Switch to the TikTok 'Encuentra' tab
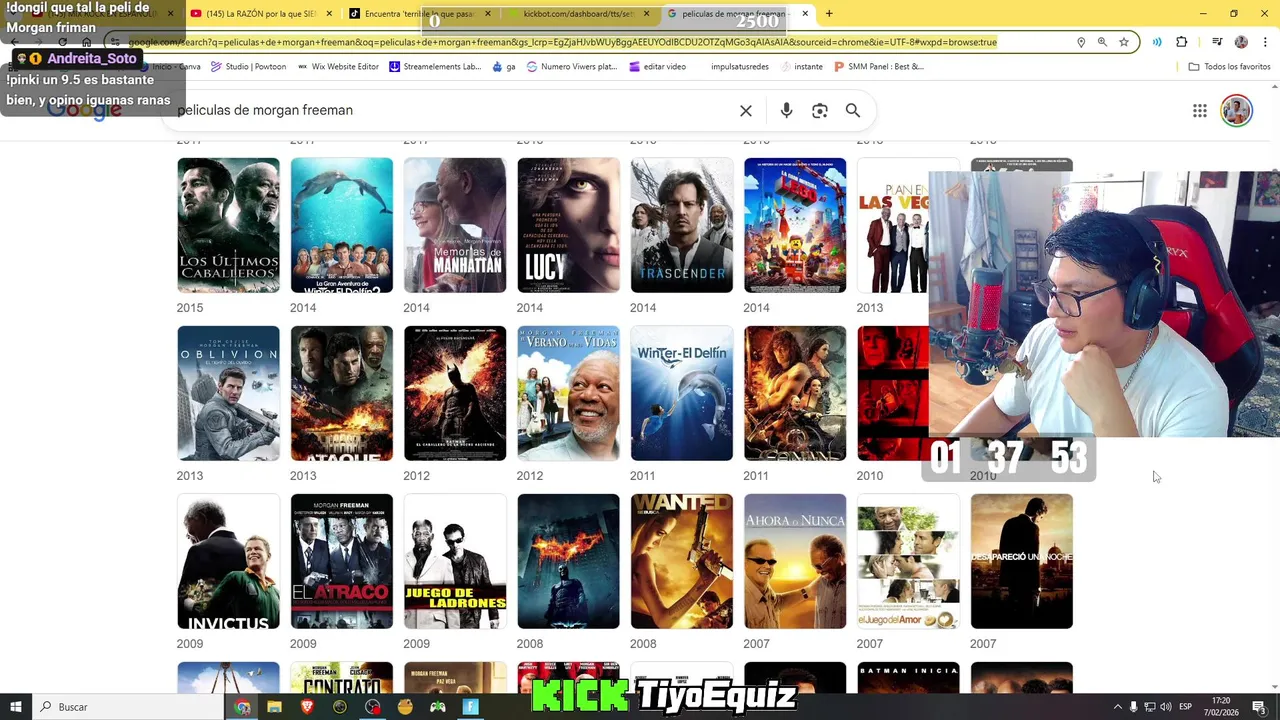This screenshot has height=720, width=1280. pyautogui.click(x=420, y=14)
